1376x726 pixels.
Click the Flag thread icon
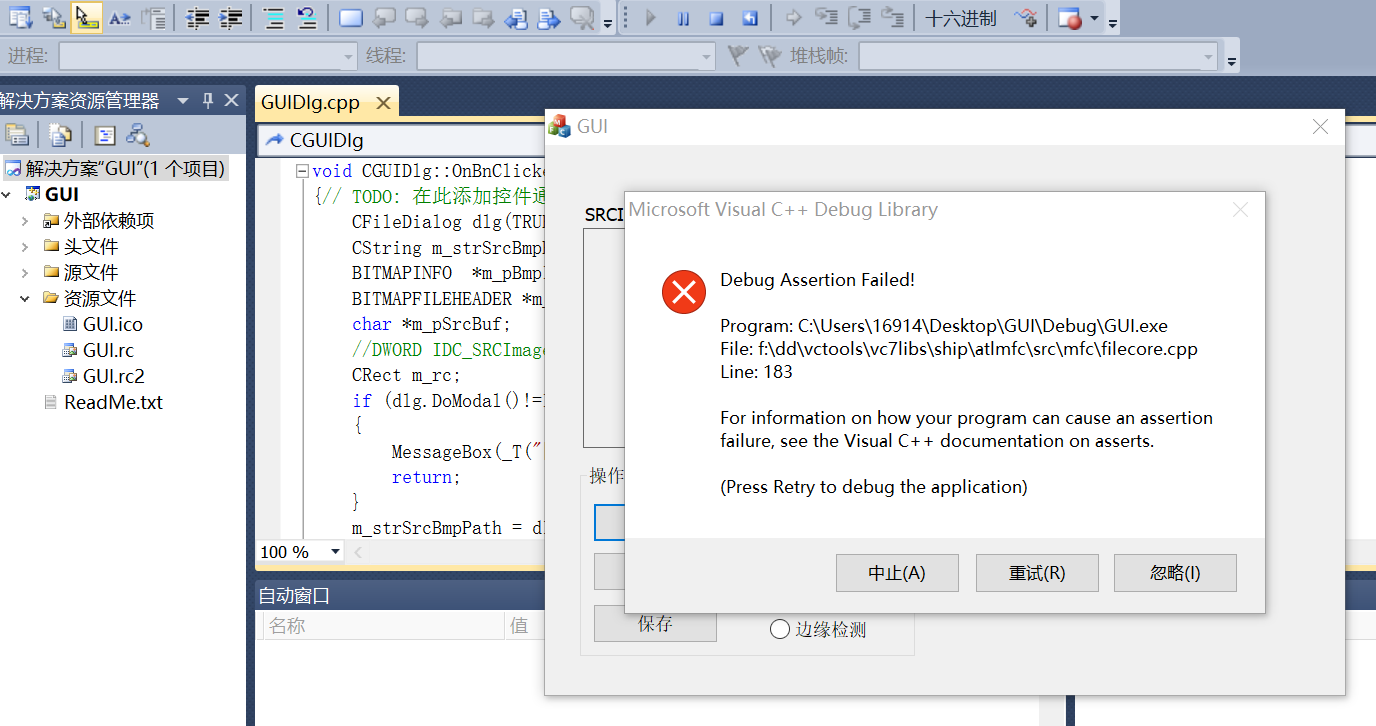click(738, 56)
